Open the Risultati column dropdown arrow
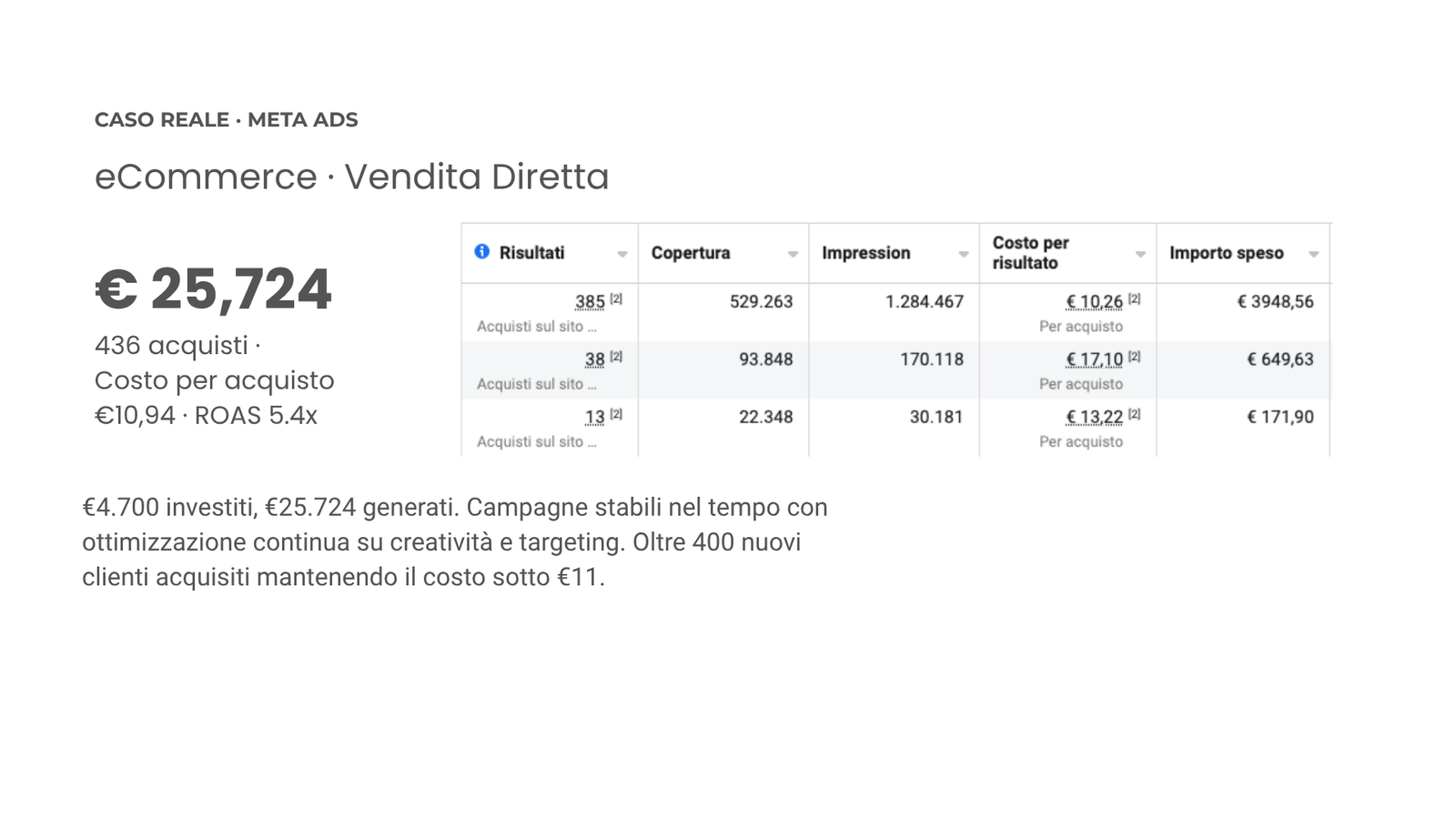 pyautogui.click(x=622, y=254)
